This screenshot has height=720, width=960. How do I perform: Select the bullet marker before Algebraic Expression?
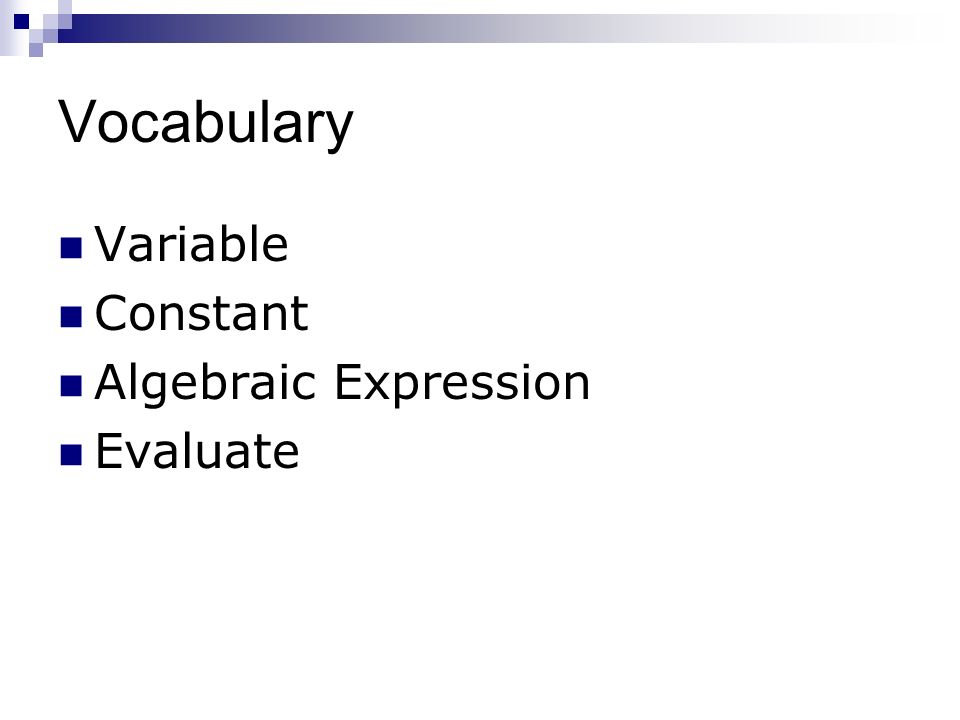pyautogui.click(x=71, y=386)
